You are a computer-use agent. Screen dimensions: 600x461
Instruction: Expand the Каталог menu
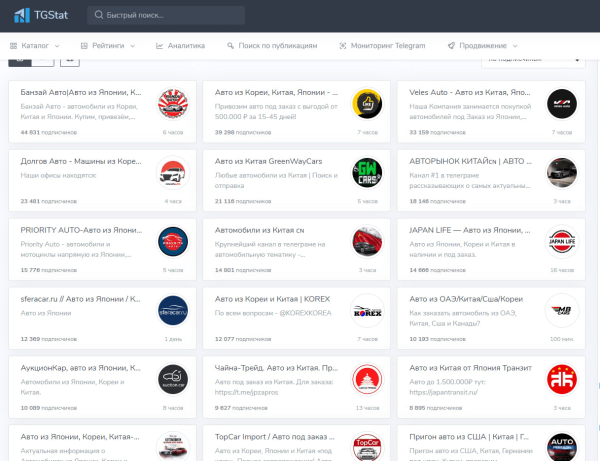point(35,46)
